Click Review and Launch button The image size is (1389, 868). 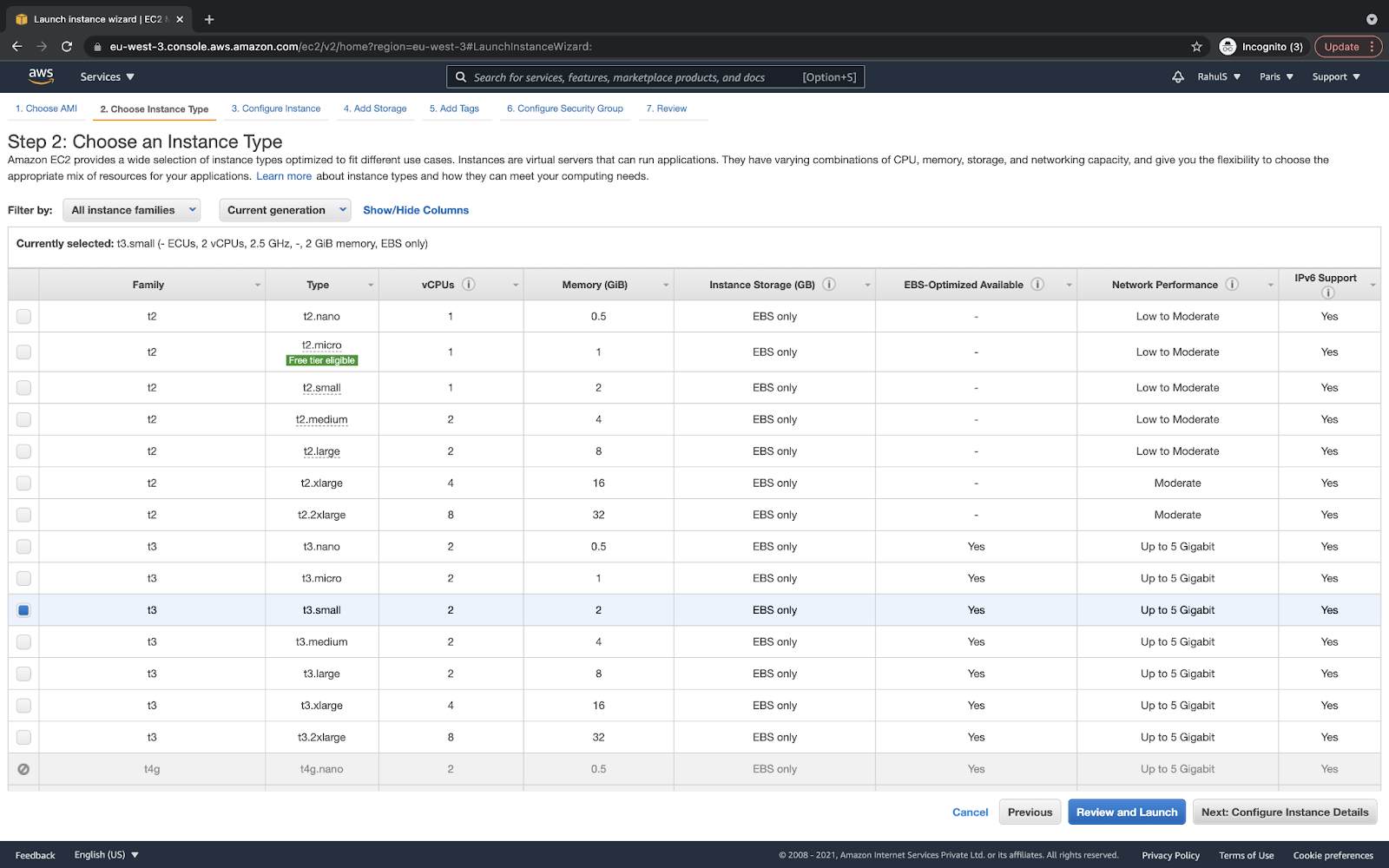tap(1127, 812)
